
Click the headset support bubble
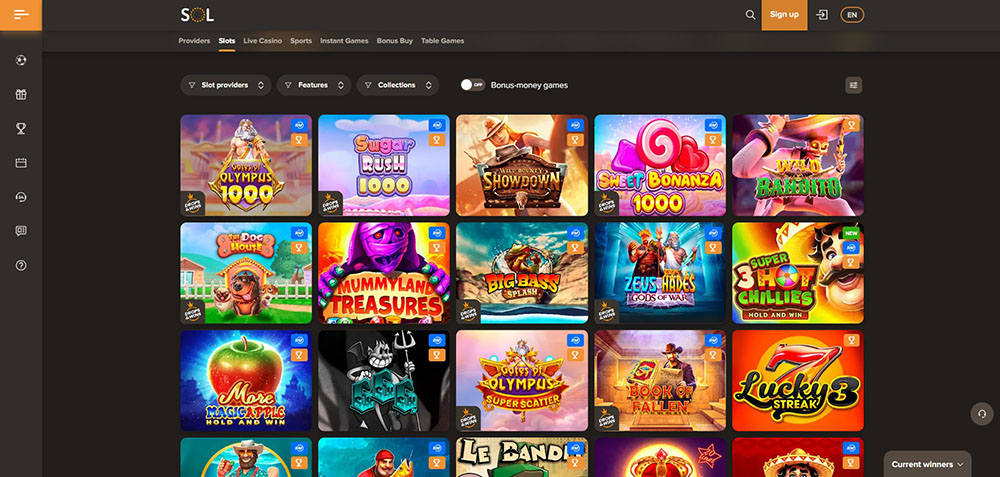click(982, 413)
